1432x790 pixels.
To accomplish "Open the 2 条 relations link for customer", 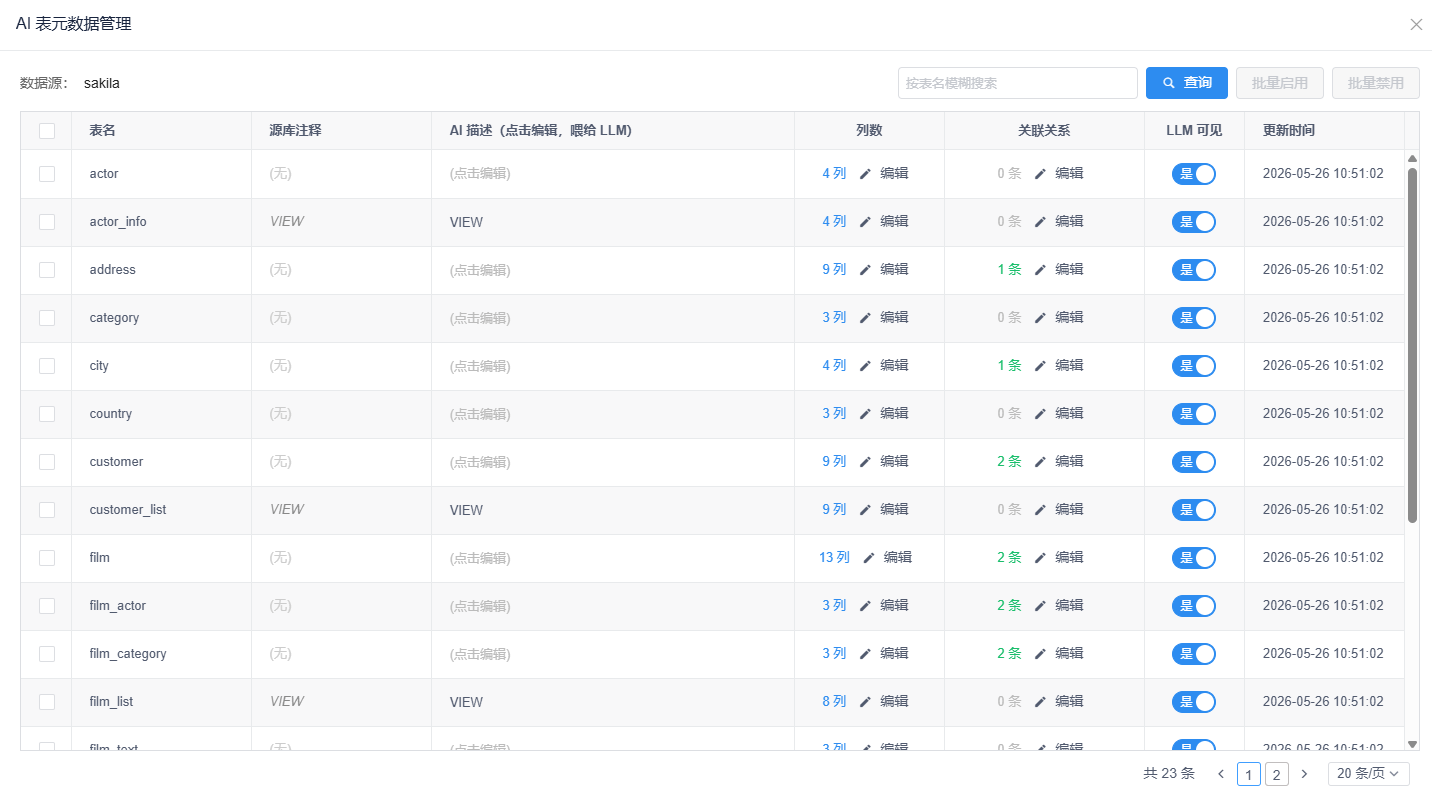I will [1009, 462].
